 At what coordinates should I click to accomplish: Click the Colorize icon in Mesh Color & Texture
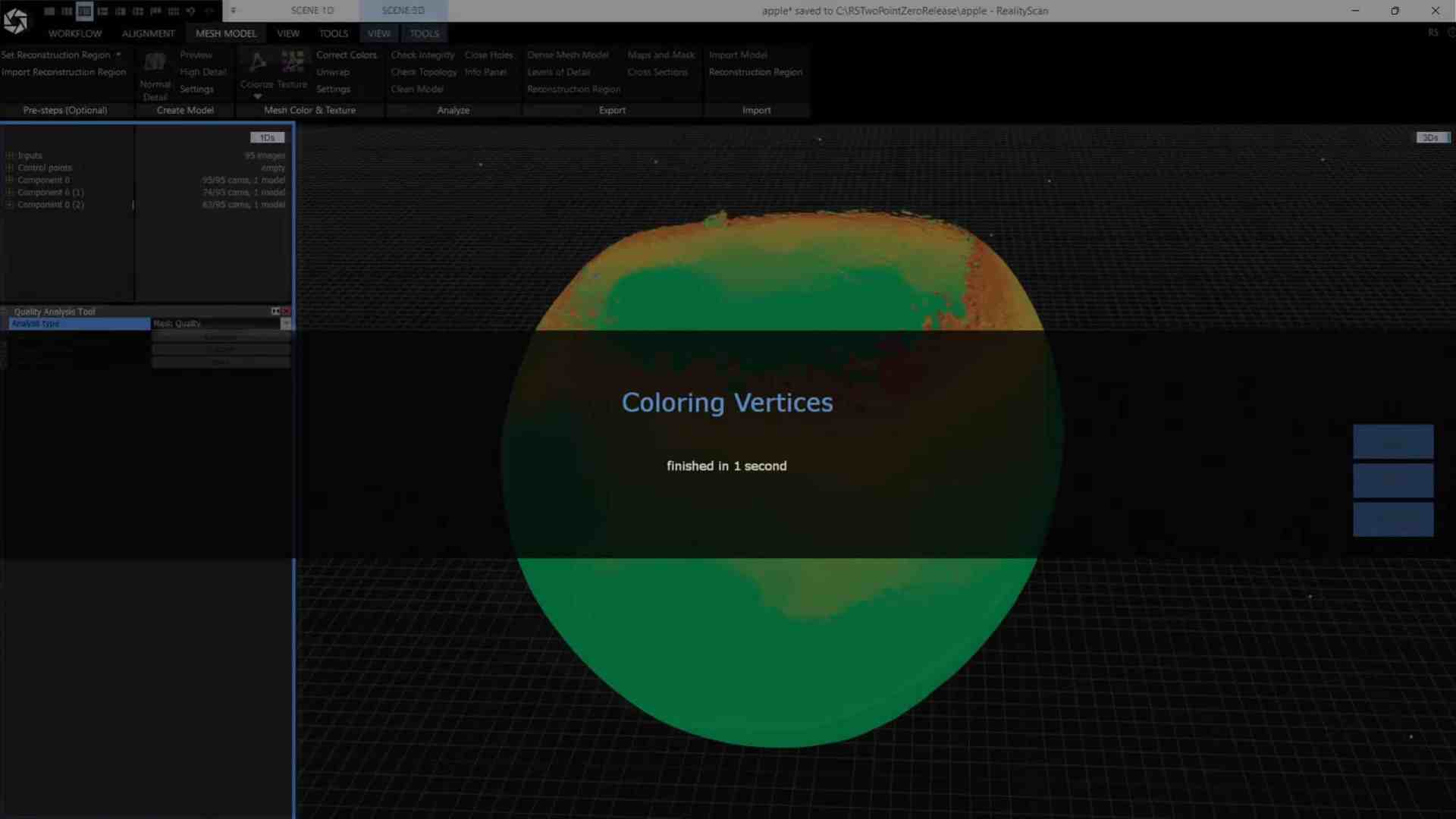256,64
